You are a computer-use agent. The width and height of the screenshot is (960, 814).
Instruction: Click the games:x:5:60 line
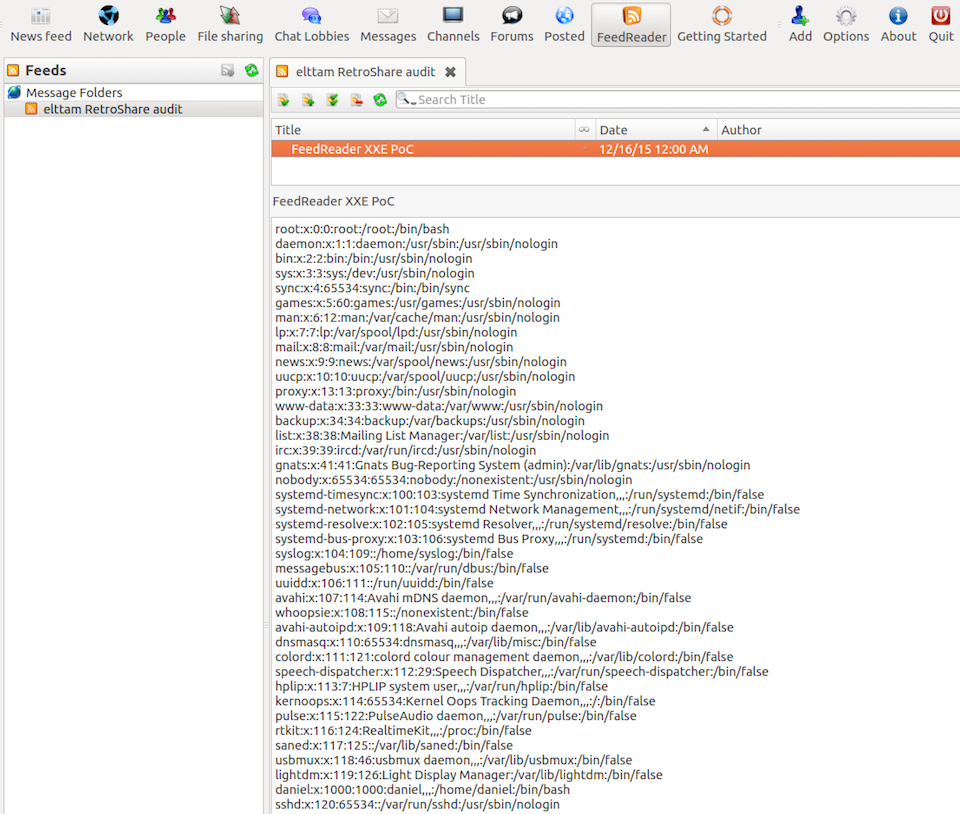tap(418, 302)
